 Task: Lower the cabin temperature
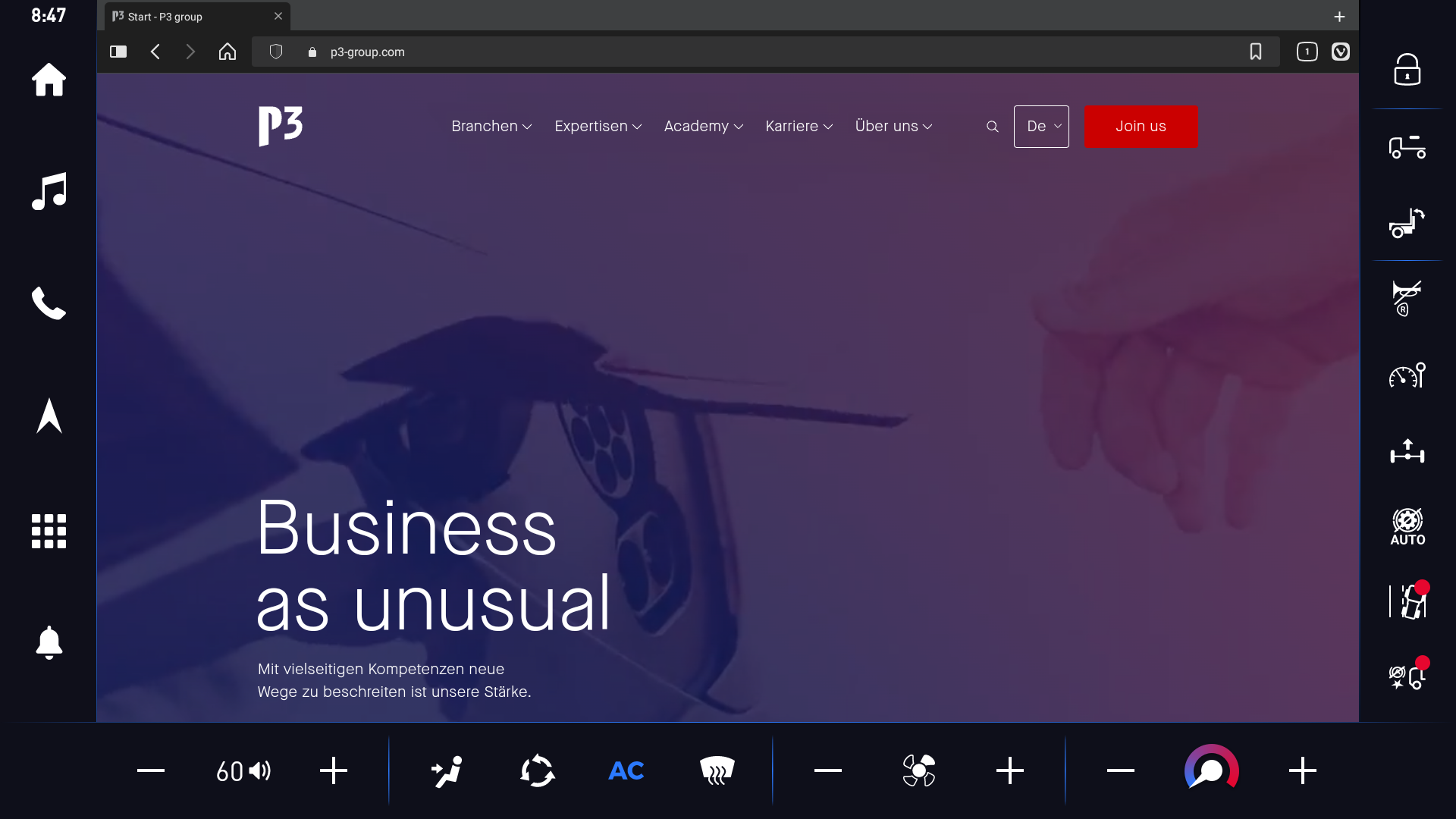(x=1120, y=770)
